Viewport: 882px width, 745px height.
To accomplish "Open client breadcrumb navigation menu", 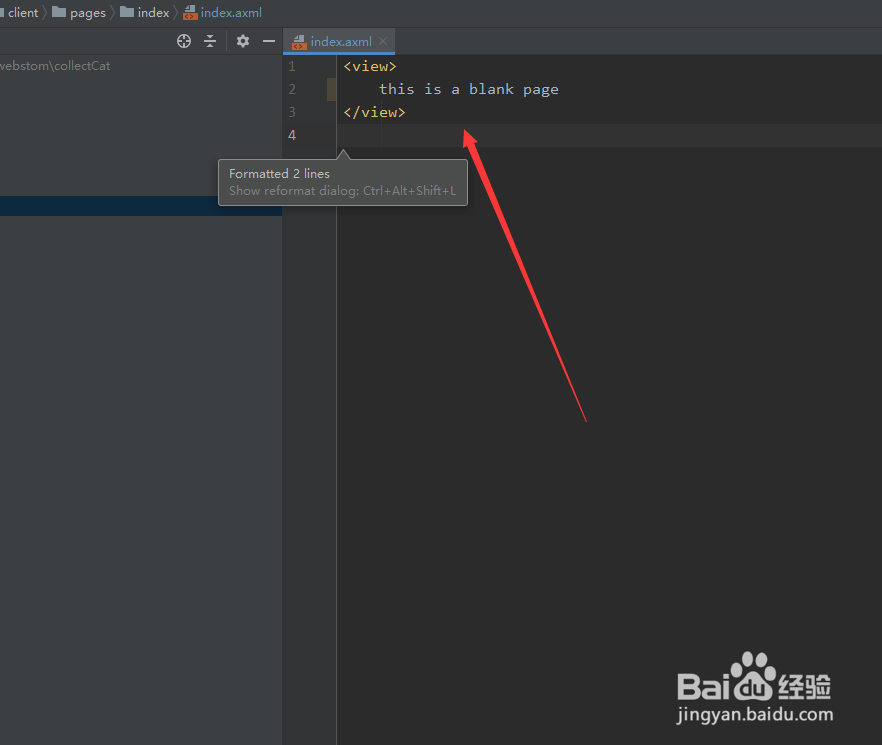I will point(23,12).
